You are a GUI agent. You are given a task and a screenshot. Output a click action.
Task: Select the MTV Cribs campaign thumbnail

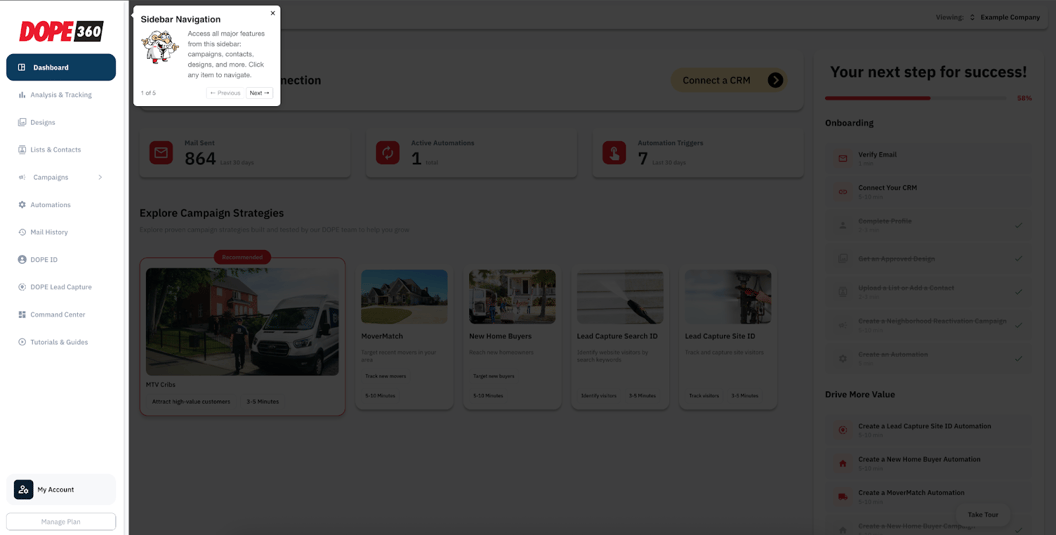click(x=242, y=321)
